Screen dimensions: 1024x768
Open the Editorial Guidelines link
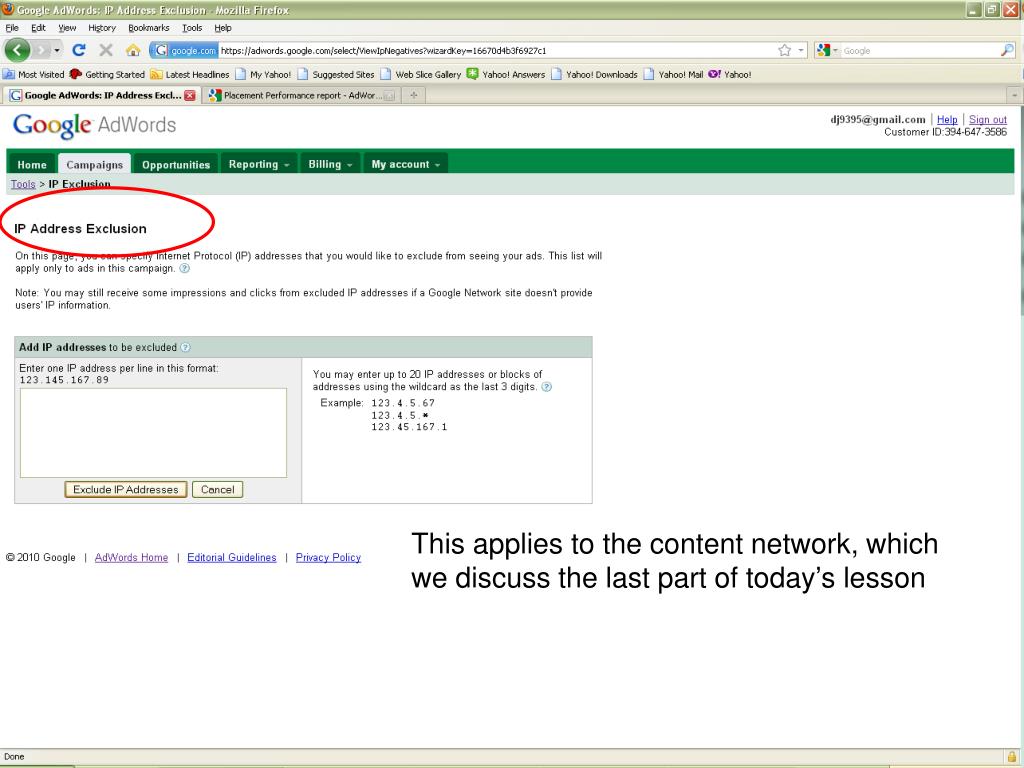[x=232, y=558]
